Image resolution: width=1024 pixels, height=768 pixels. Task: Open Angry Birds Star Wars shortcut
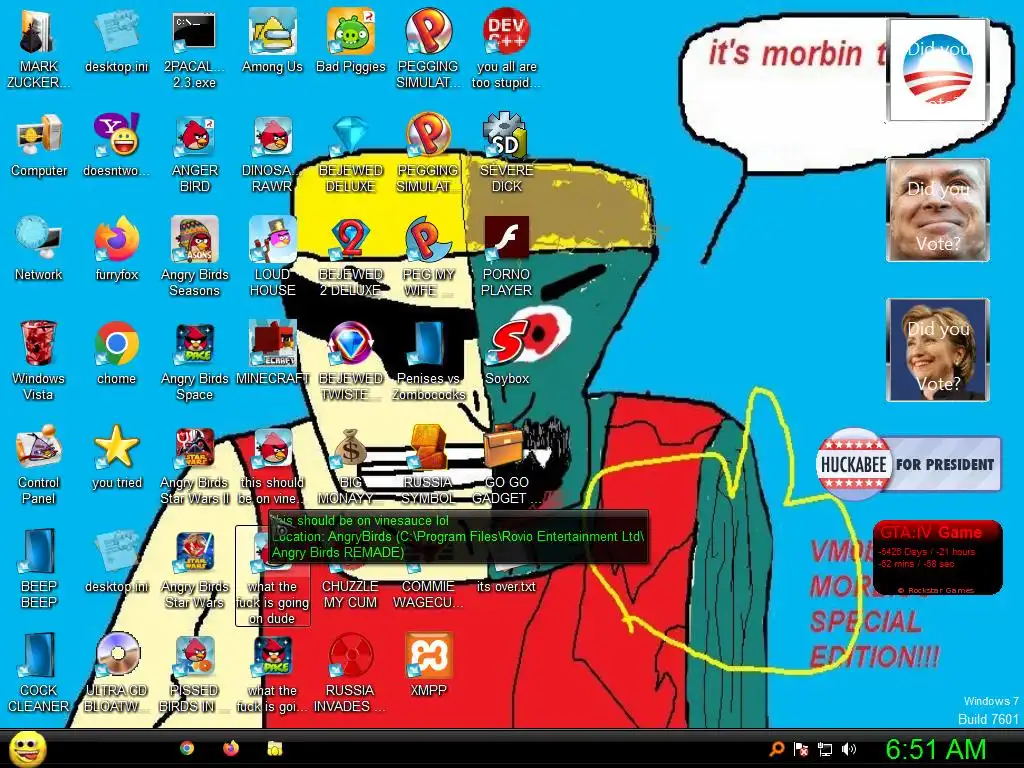[x=195, y=569]
